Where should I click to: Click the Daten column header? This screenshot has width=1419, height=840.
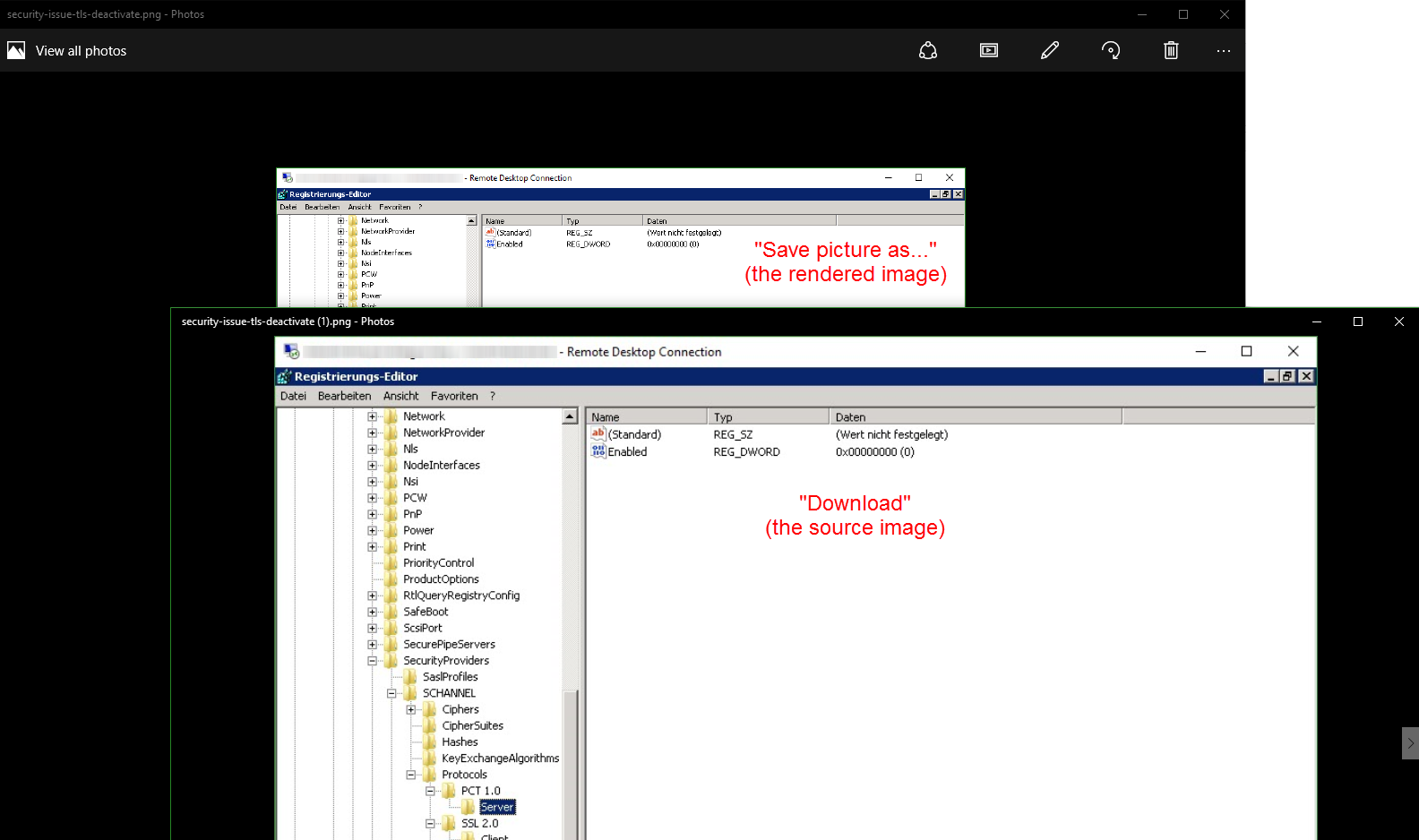[975, 417]
